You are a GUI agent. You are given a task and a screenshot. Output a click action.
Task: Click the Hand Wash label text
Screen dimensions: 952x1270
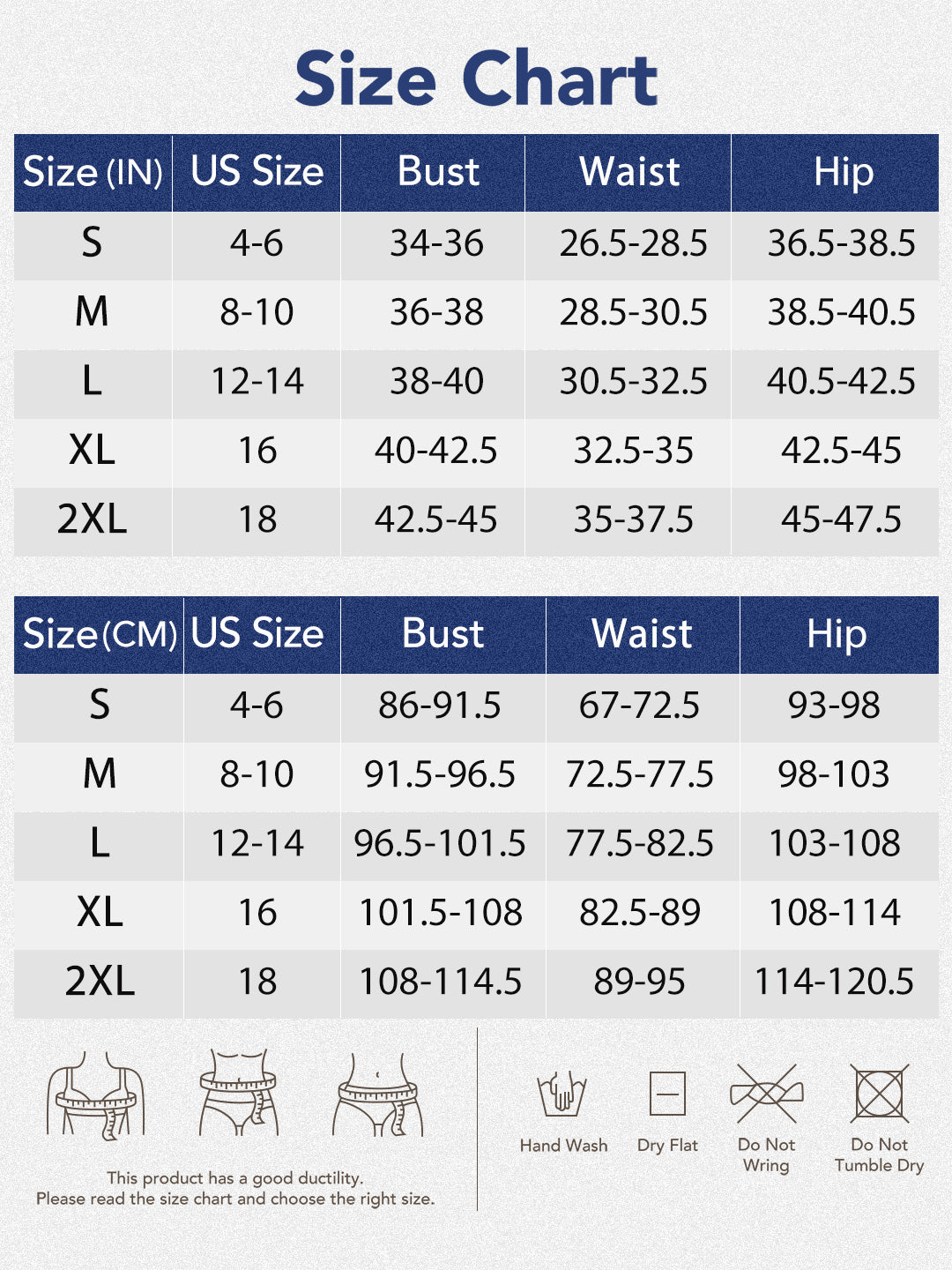pos(563,1146)
